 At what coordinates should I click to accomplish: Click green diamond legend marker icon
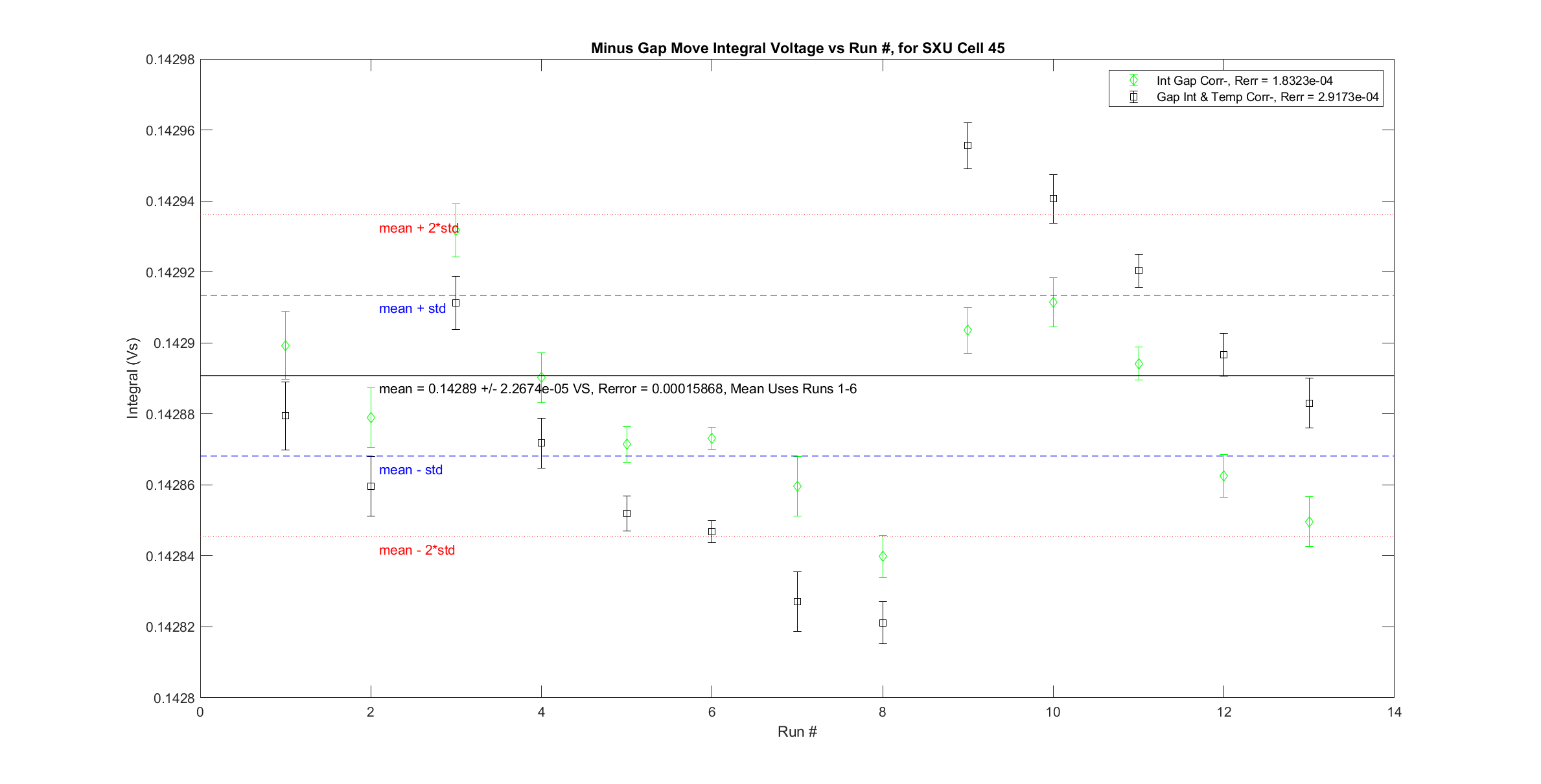[x=1133, y=80]
